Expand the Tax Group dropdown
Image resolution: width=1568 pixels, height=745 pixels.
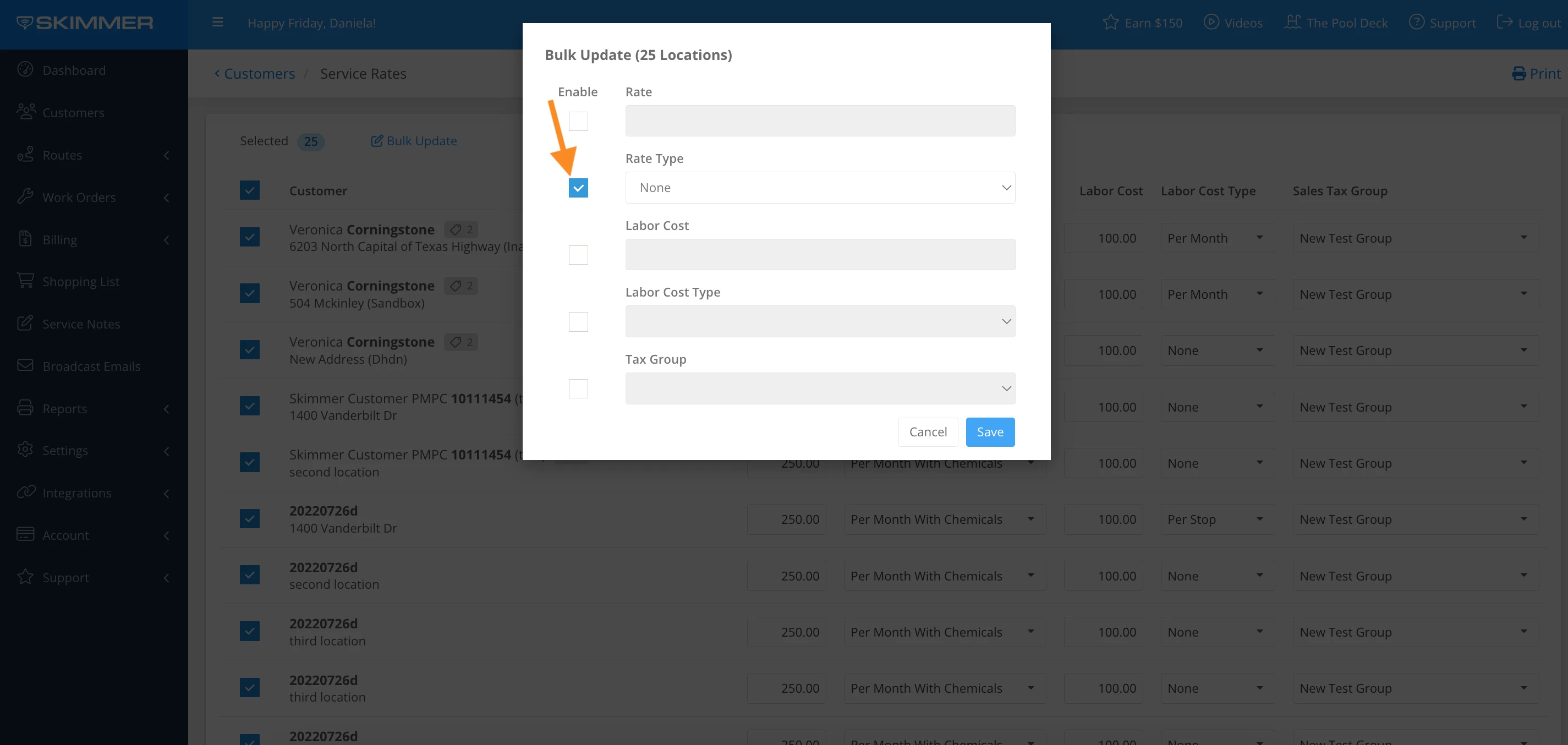[819, 388]
